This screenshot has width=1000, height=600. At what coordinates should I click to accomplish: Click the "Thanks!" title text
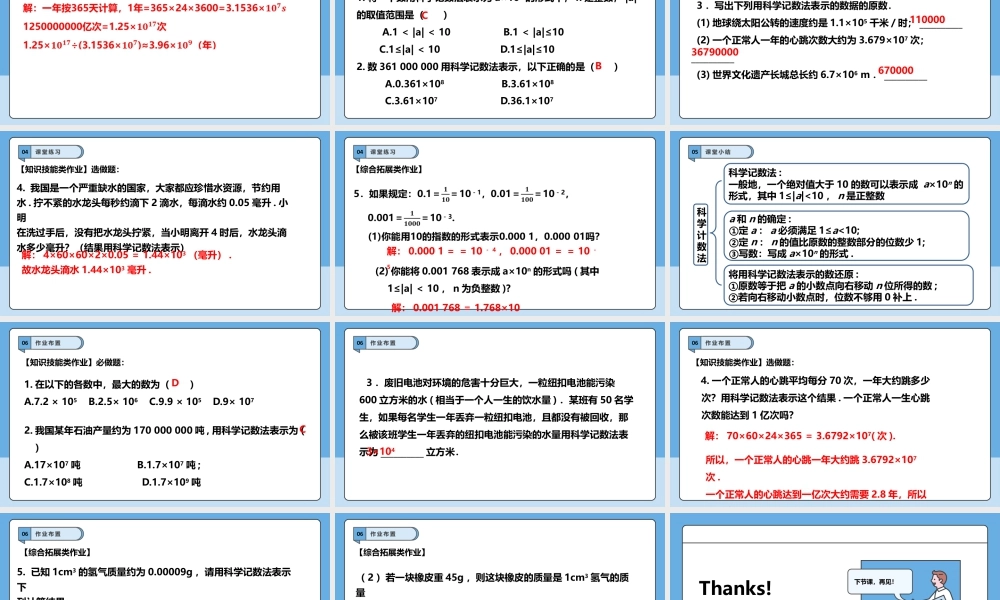(x=736, y=587)
